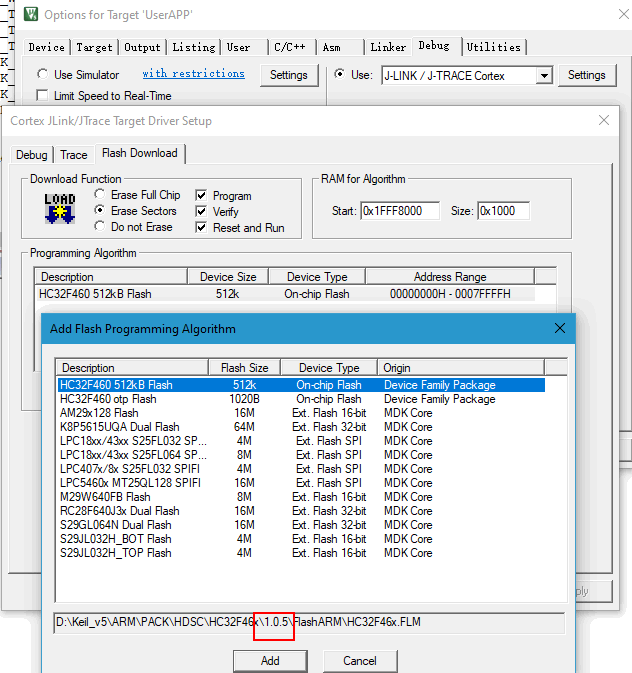The width and height of the screenshot is (632, 673).
Task: Close the Cortex JLink/JTrace Target Driver Setup window
Action: (x=604, y=120)
